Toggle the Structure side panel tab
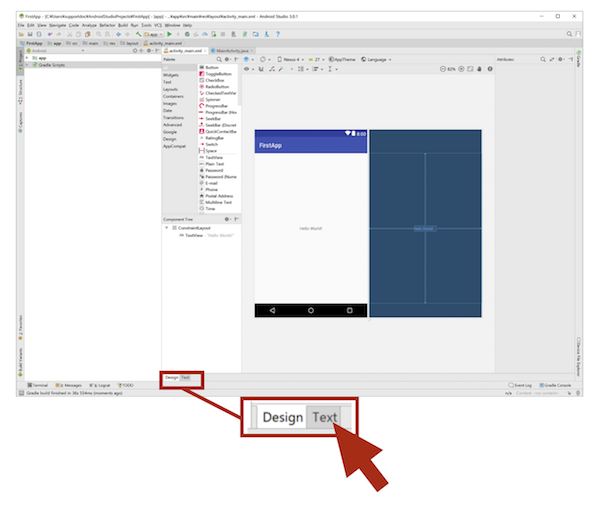The height and width of the screenshot is (507, 600). [x=21, y=92]
